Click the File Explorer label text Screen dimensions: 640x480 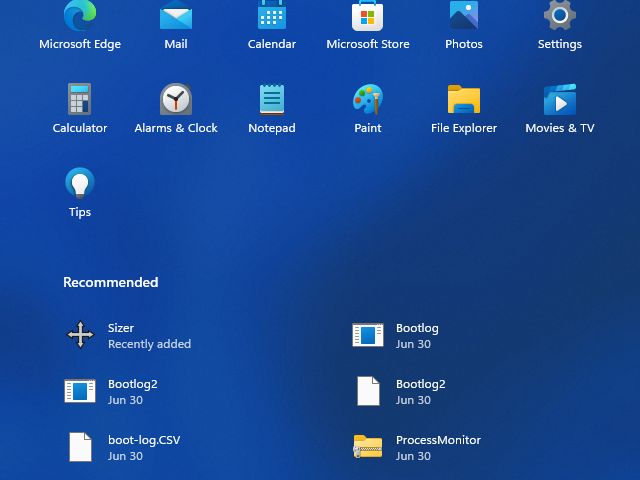click(464, 128)
